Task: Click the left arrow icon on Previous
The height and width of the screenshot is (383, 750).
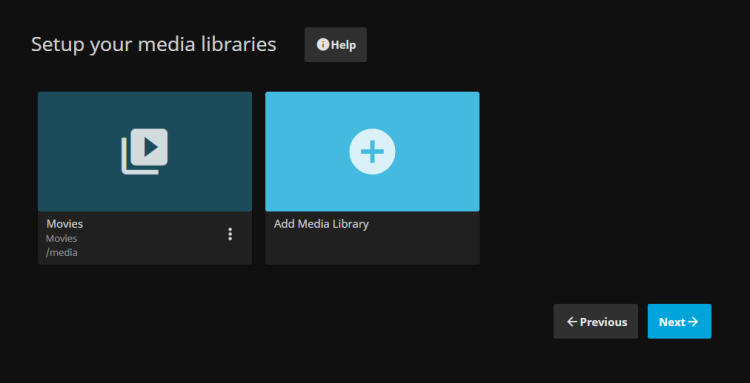Action: (572, 322)
